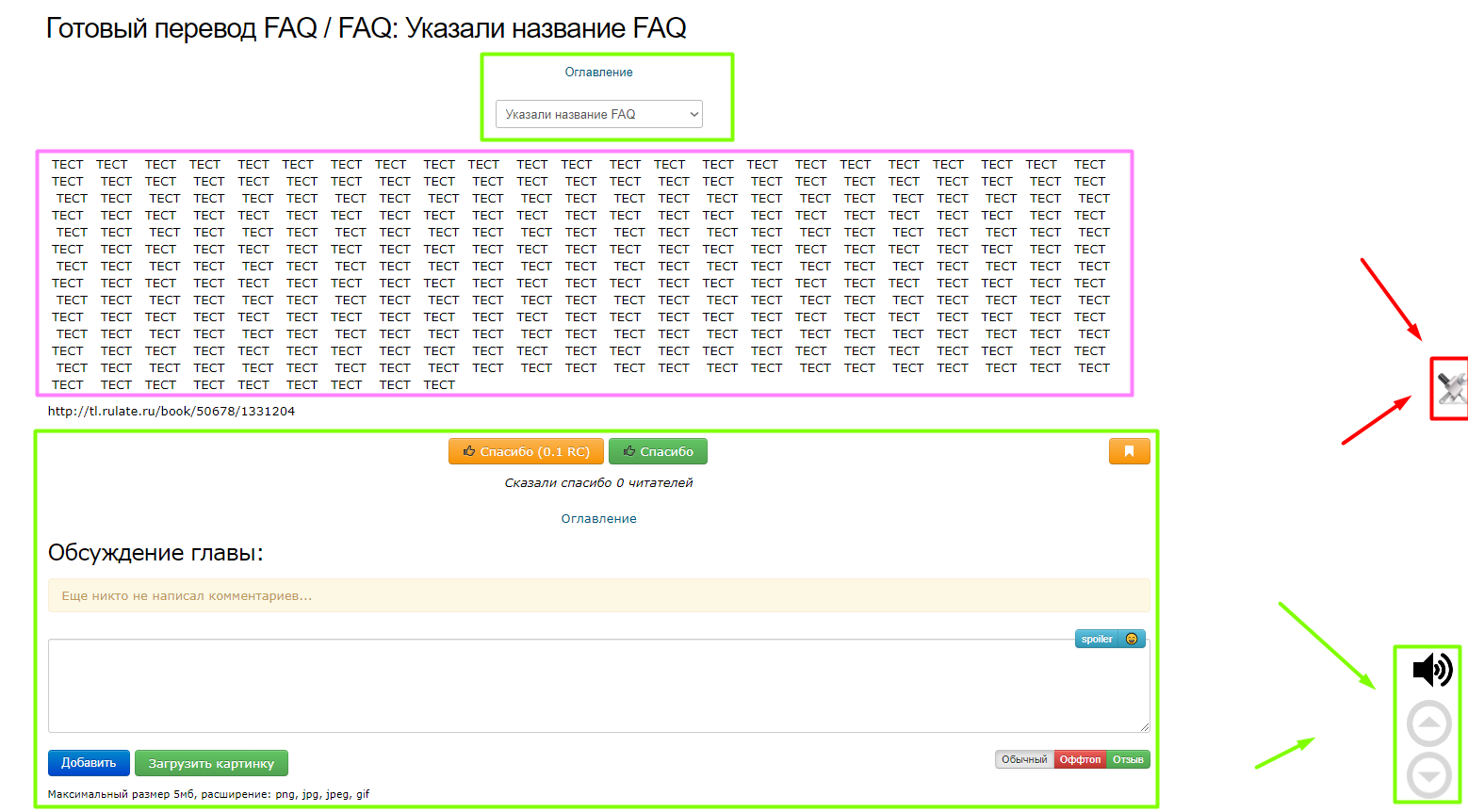Screen dimensions: 1468x812
Task: Insert a spoiler tag
Action: click(1097, 639)
